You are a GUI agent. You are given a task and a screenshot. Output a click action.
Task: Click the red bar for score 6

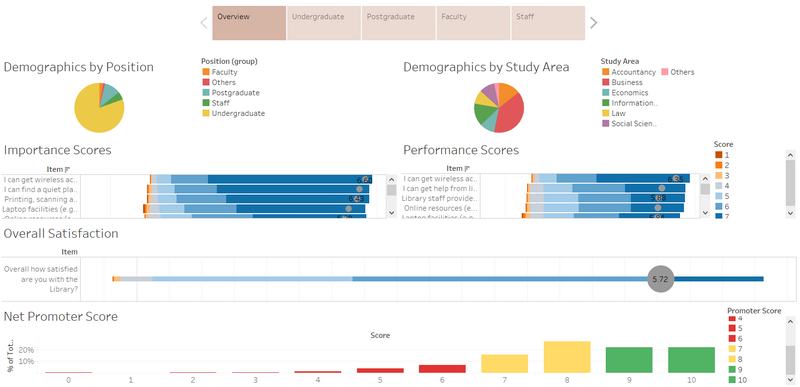click(442, 369)
